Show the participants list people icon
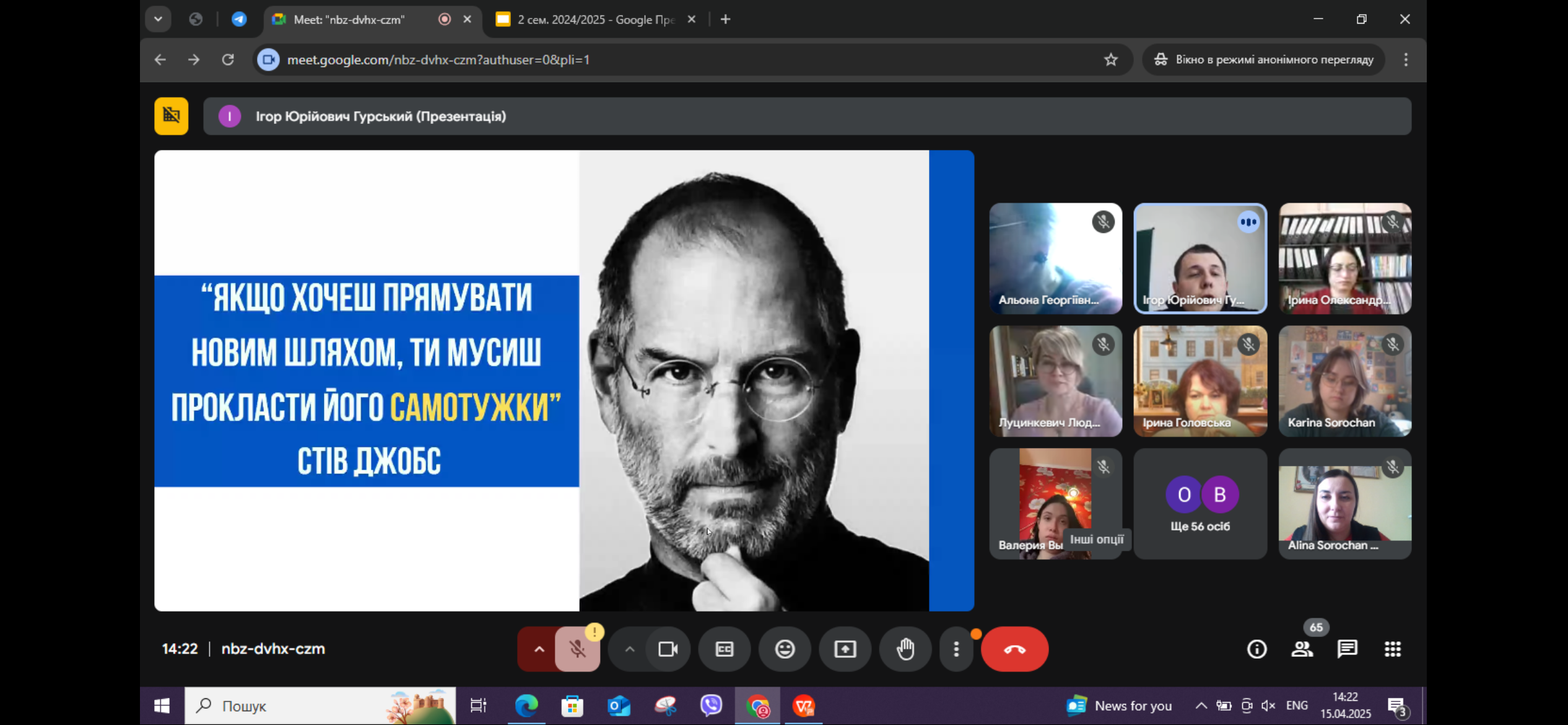 click(x=1302, y=649)
